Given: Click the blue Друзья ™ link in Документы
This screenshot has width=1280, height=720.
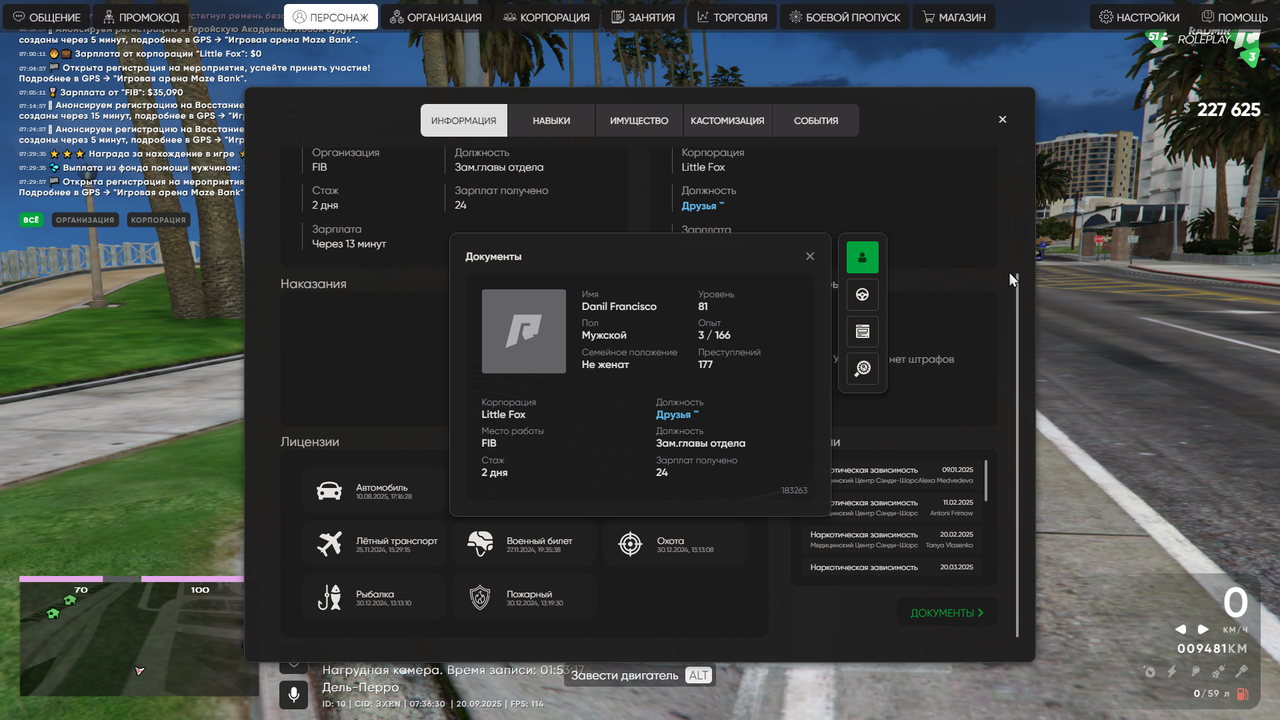Looking at the screenshot, I should pyautogui.click(x=677, y=415).
